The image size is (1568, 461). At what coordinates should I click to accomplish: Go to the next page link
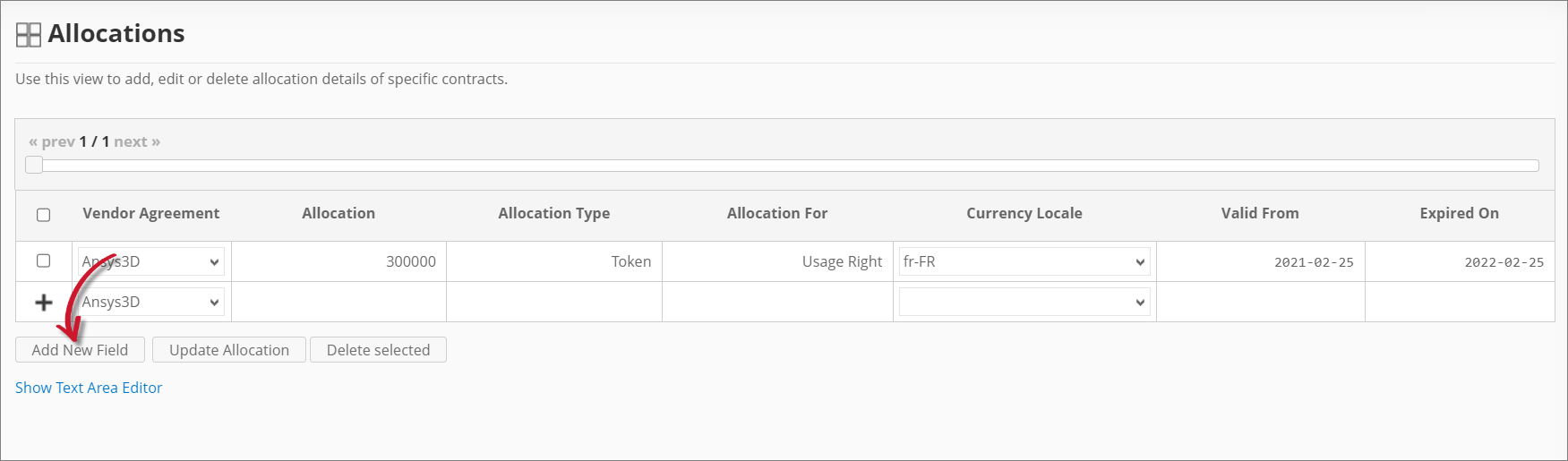click(137, 141)
